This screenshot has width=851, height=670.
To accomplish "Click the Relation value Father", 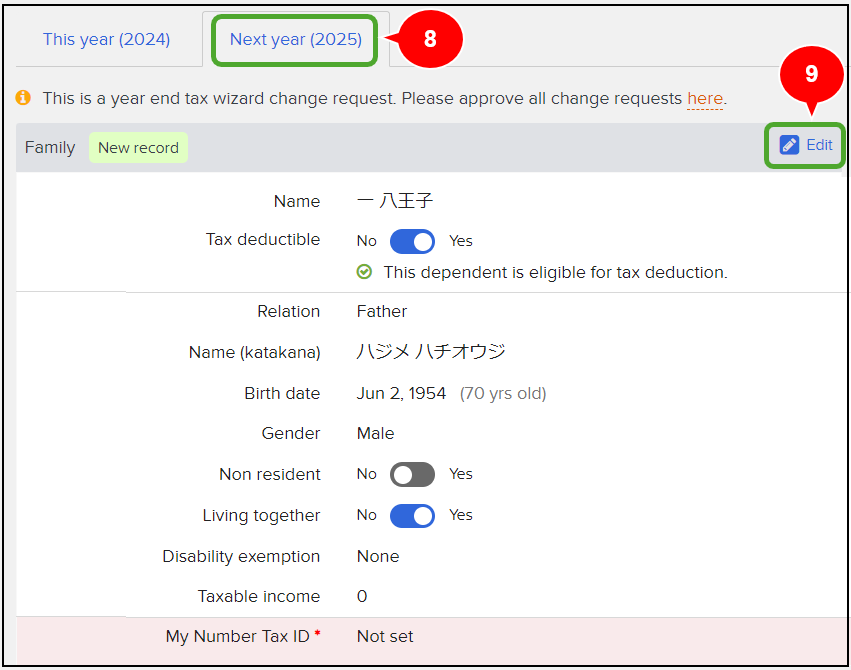I will pyautogui.click(x=382, y=311).
